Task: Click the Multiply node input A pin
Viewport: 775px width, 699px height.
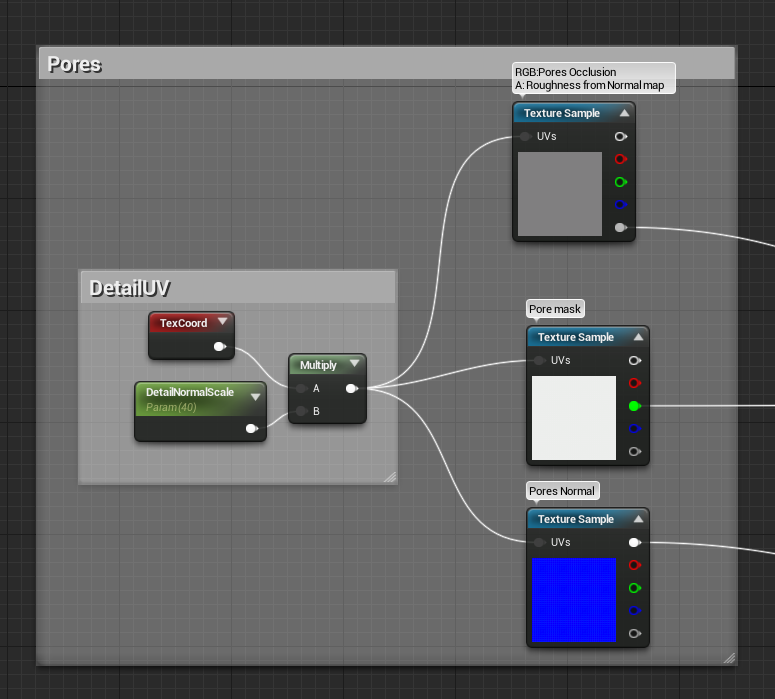Action: tap(301, 389)
